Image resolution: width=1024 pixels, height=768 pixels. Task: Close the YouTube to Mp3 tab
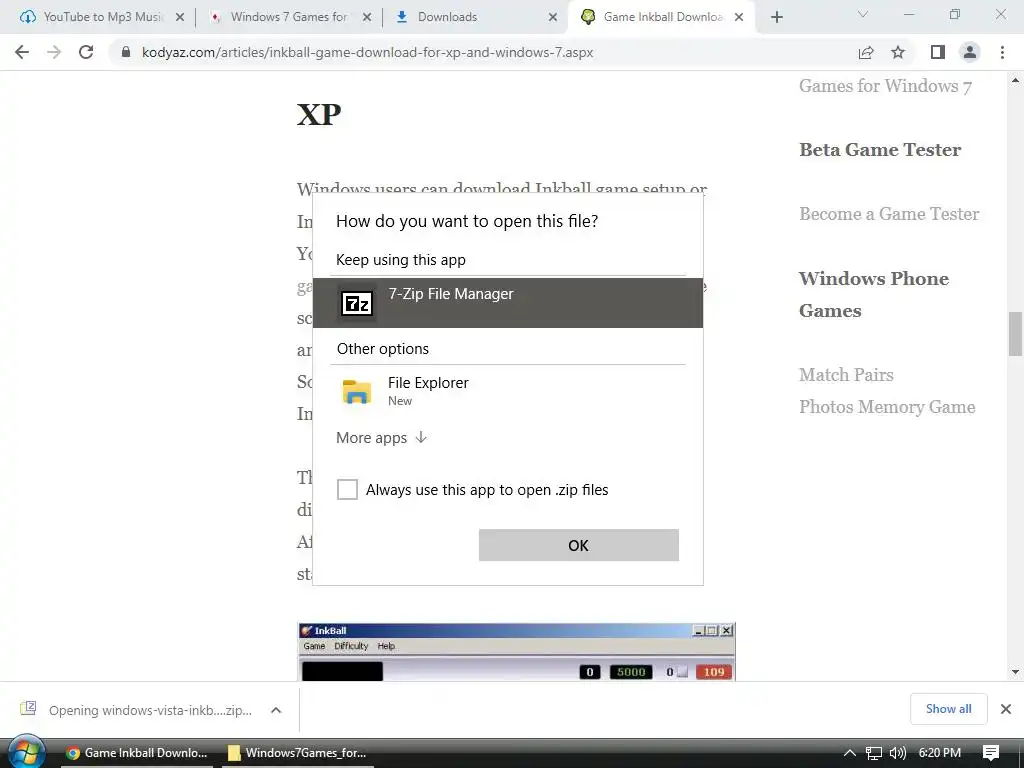(x=180, y=18)
